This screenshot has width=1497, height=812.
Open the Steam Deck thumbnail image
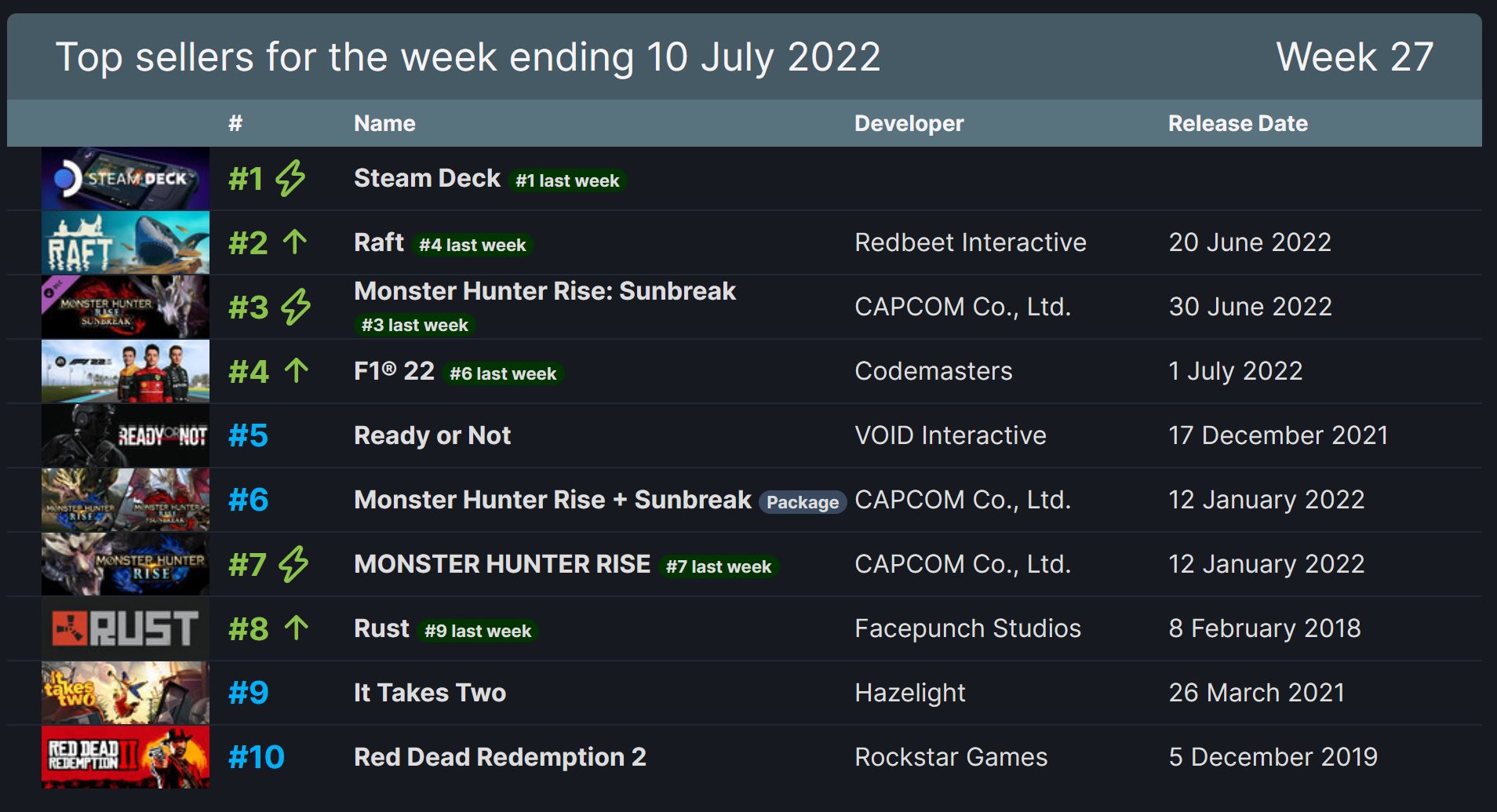[x=126, y=178]
